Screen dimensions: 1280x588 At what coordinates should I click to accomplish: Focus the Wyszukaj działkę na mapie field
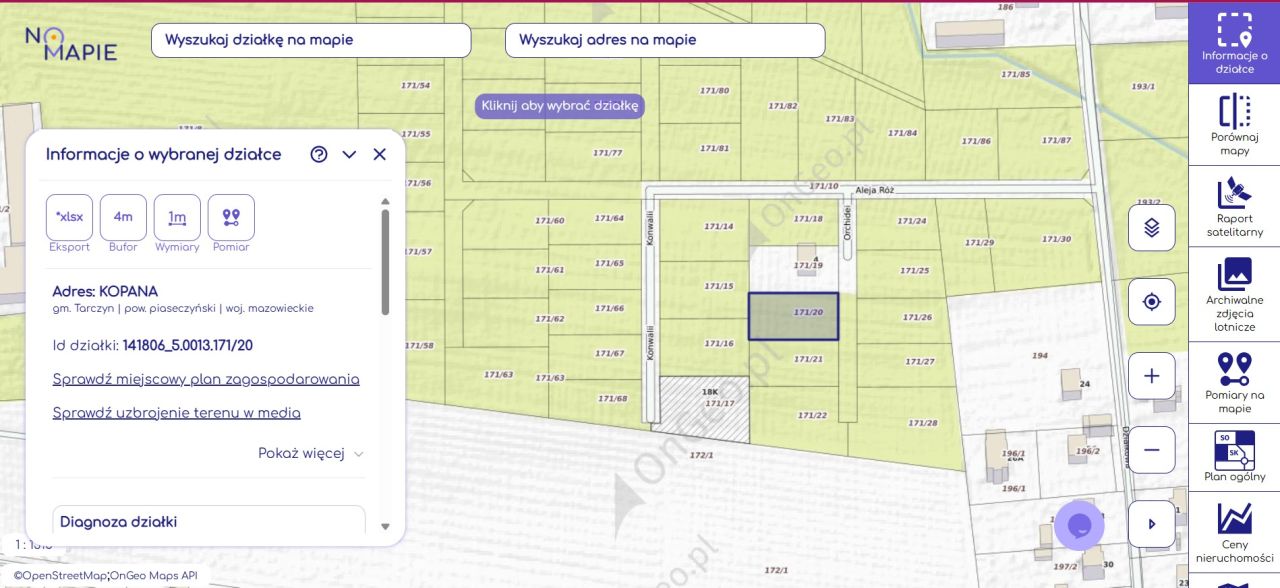tap(311, 40)
